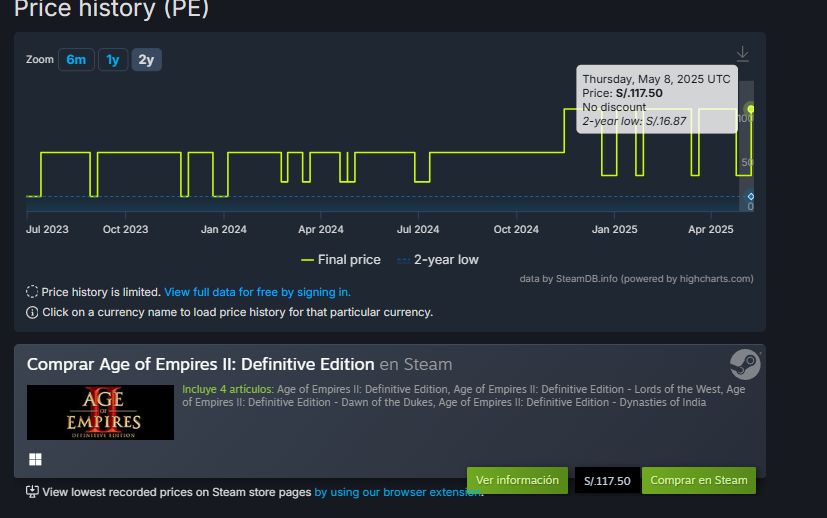Toggle 2-year low series in legend

coord(438,260)
